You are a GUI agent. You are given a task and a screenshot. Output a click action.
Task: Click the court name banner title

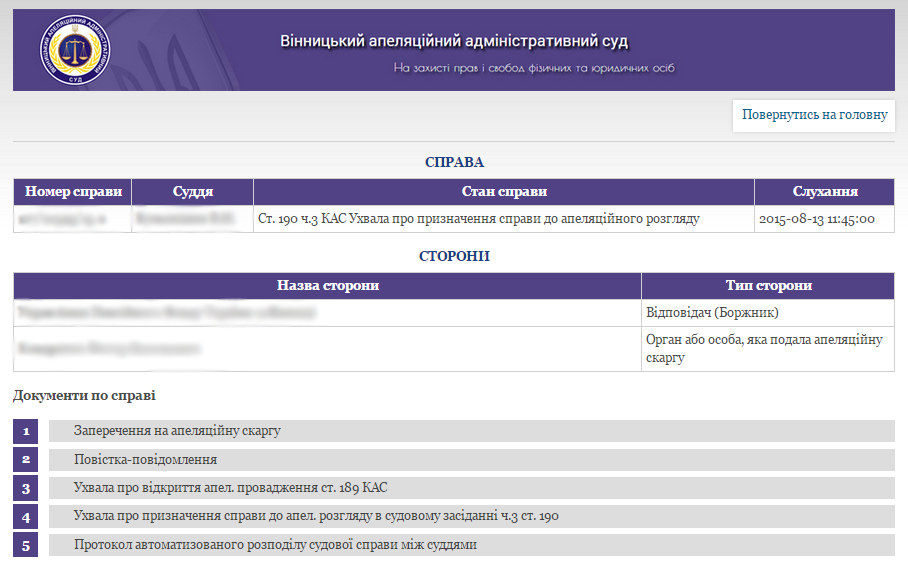pos(454,41)
